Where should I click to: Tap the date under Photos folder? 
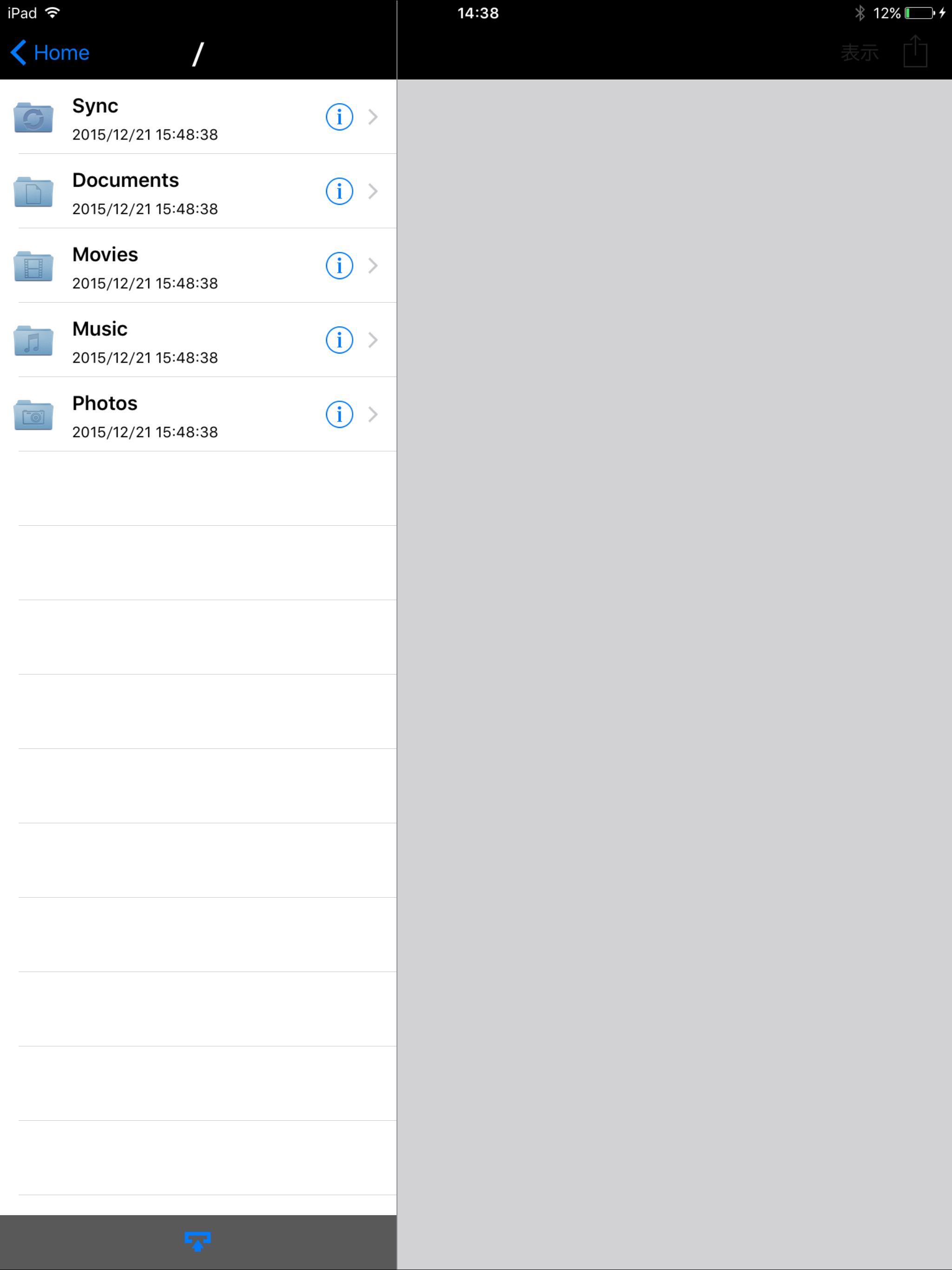click(145, 432)
